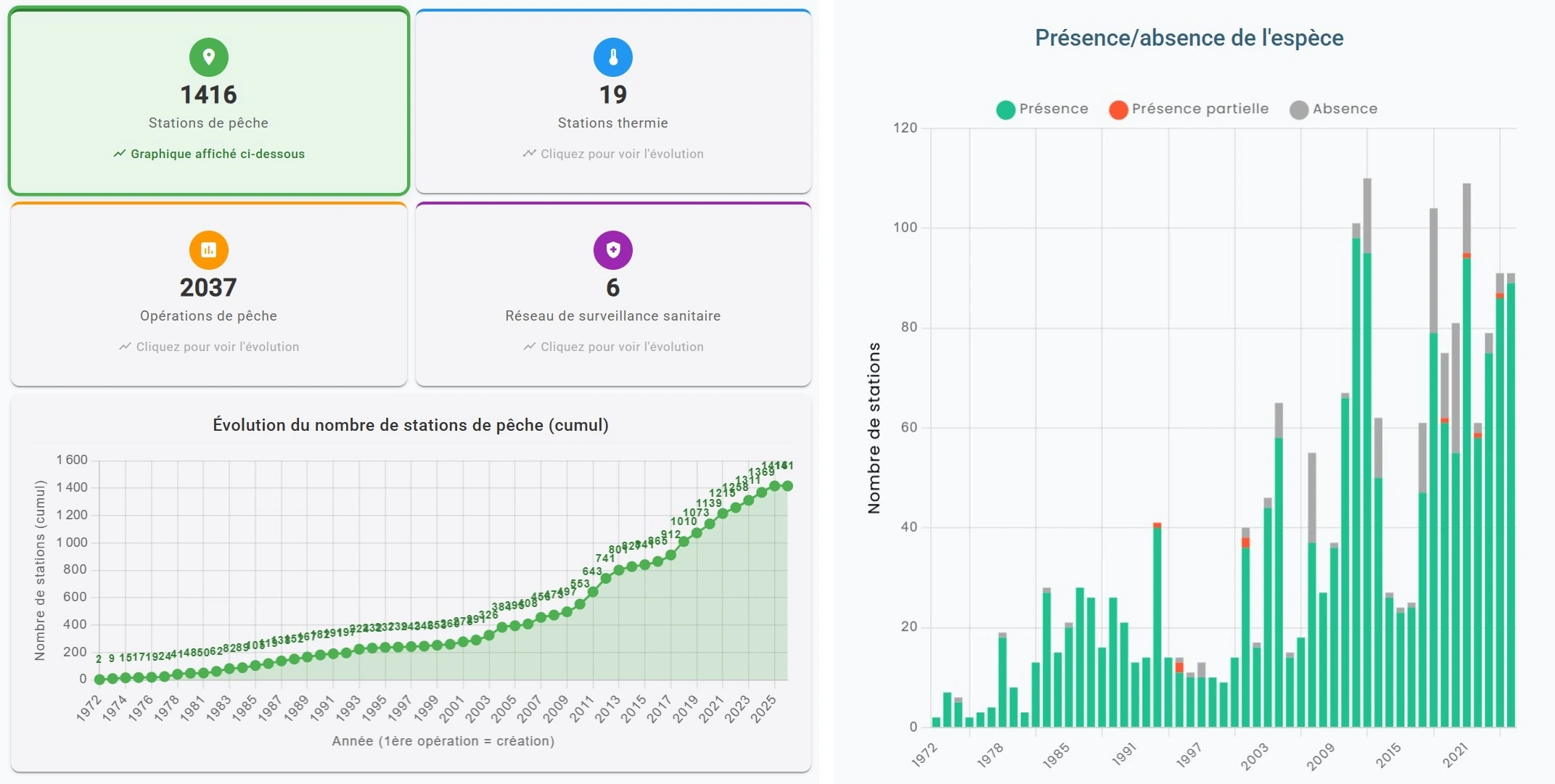
Task: Click the 'Année (1ère opération = création)' label
Action: pyautogui.click(x=443, y=741)
